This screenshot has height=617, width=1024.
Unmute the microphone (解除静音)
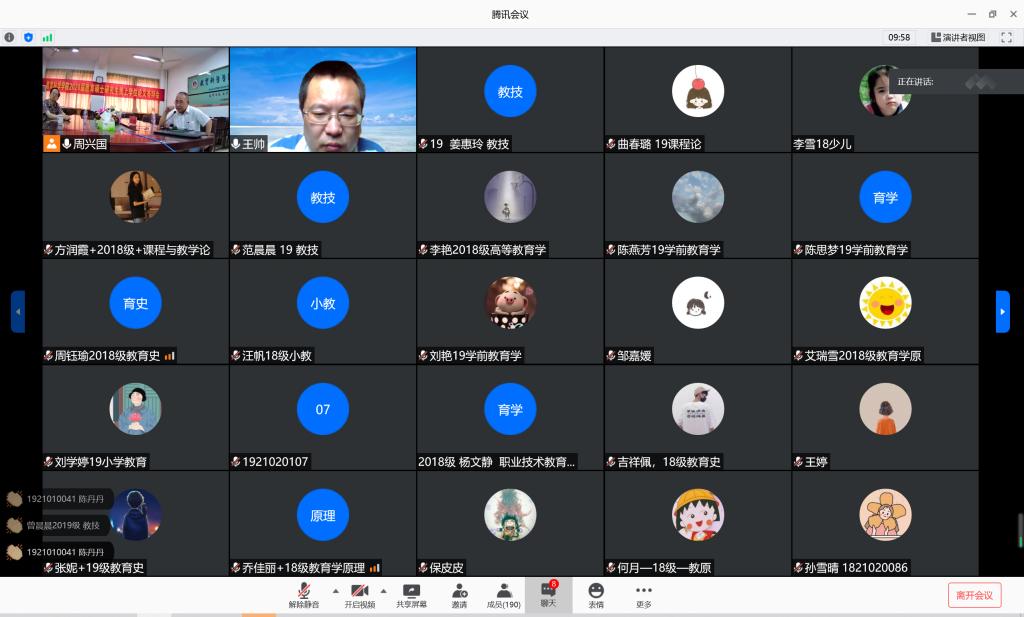pos(304,594)
